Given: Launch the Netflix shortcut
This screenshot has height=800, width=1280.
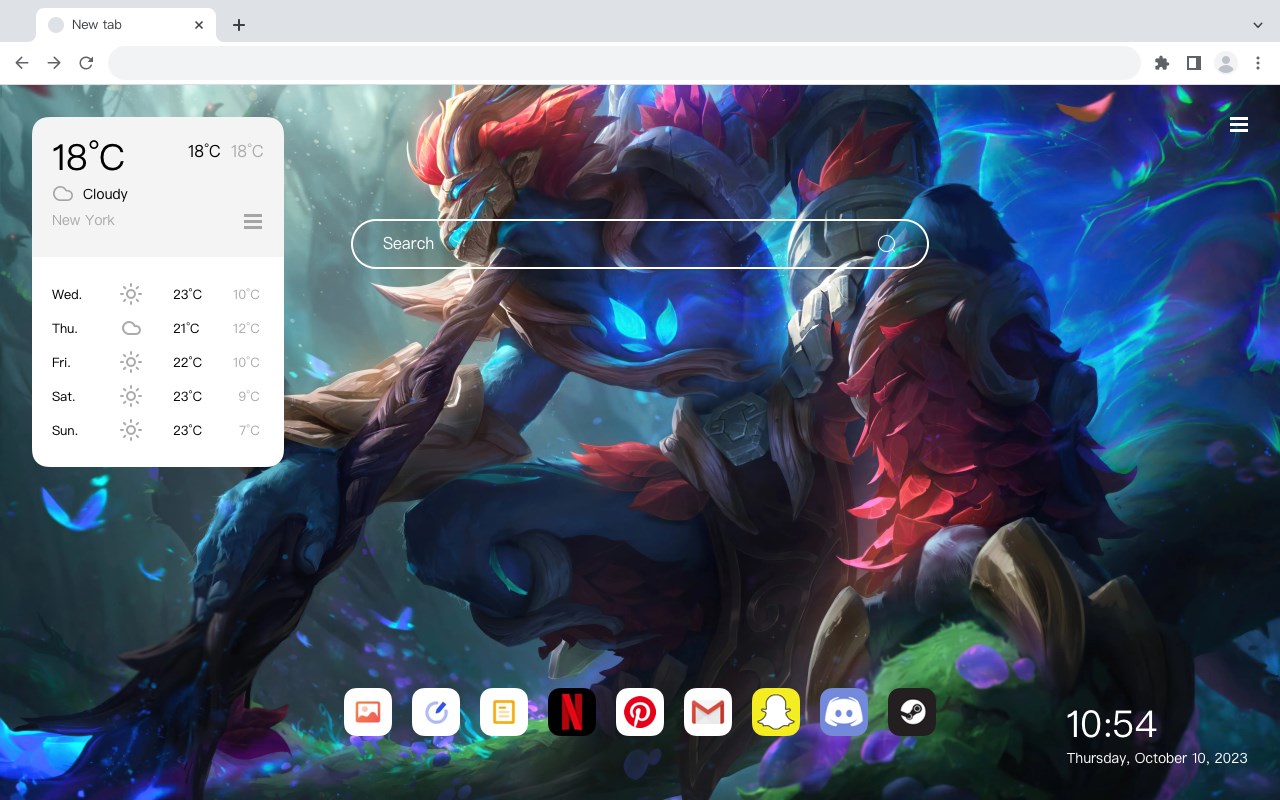Looking at the screenshot, I should point(572,712).
